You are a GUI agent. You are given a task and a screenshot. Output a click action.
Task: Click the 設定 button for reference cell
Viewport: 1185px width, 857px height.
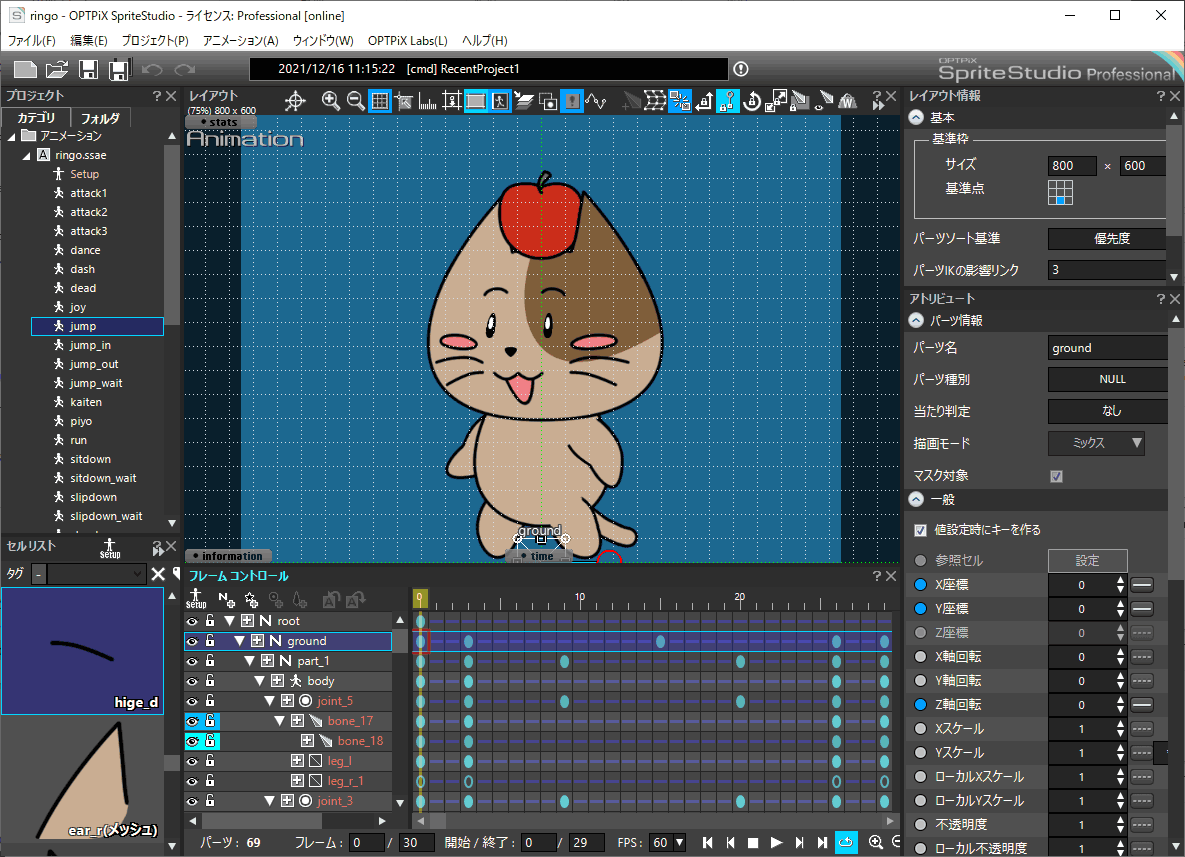[x=1088, y=561]
